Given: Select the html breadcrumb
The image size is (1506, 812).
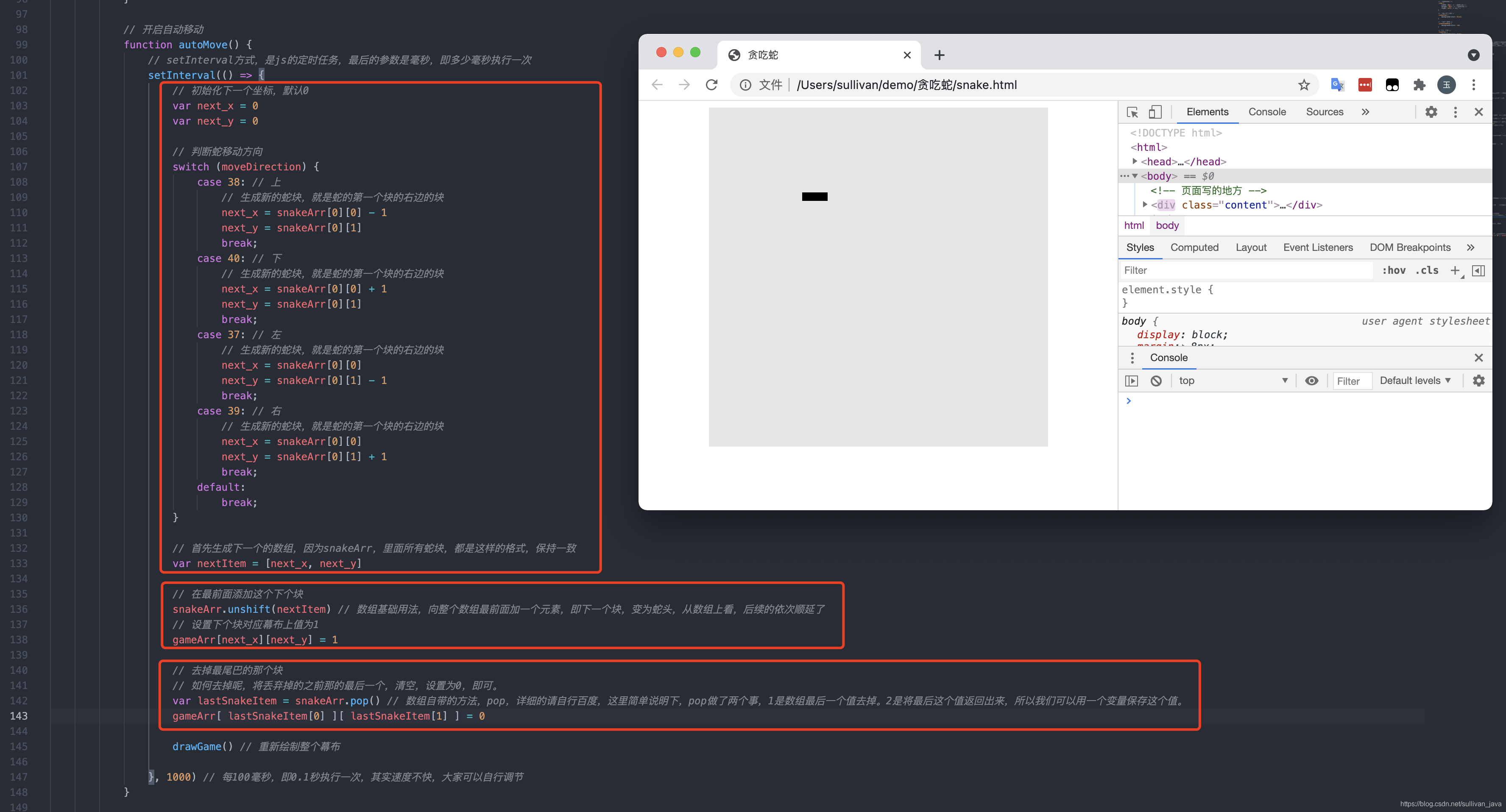Looking at the screenshot, I should [1134, 225].
